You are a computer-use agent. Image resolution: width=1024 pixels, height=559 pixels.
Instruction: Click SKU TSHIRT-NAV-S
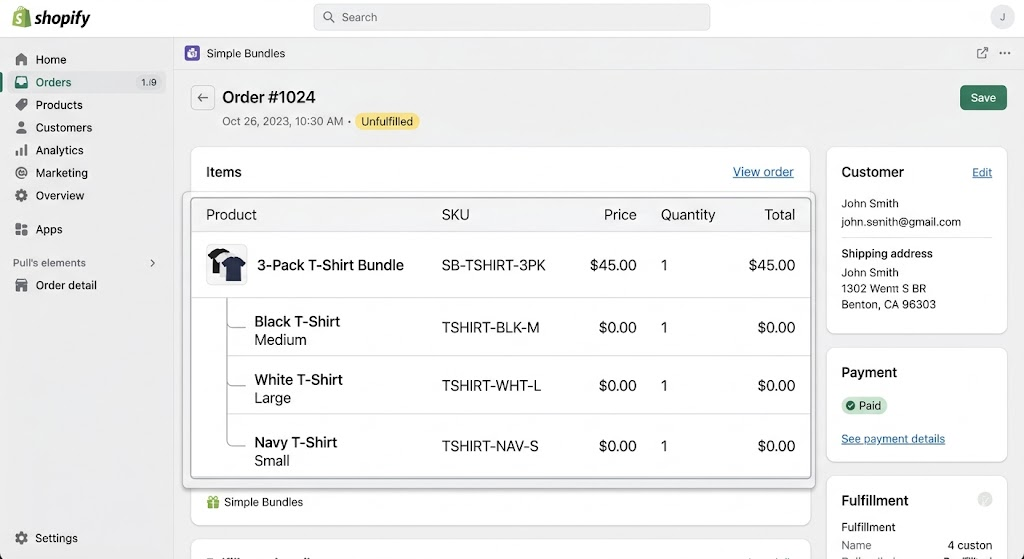point(490,446)
